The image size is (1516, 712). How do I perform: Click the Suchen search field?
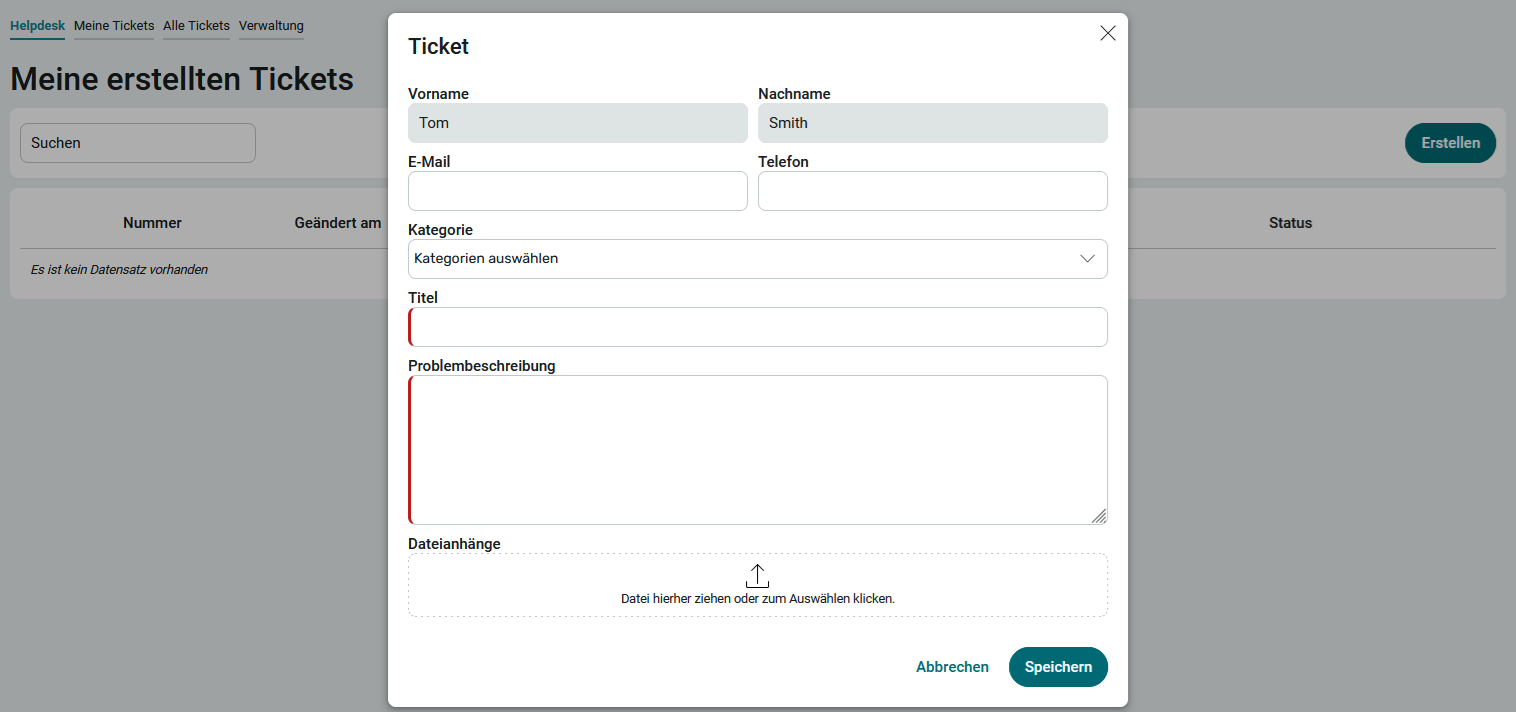[138, 143]
